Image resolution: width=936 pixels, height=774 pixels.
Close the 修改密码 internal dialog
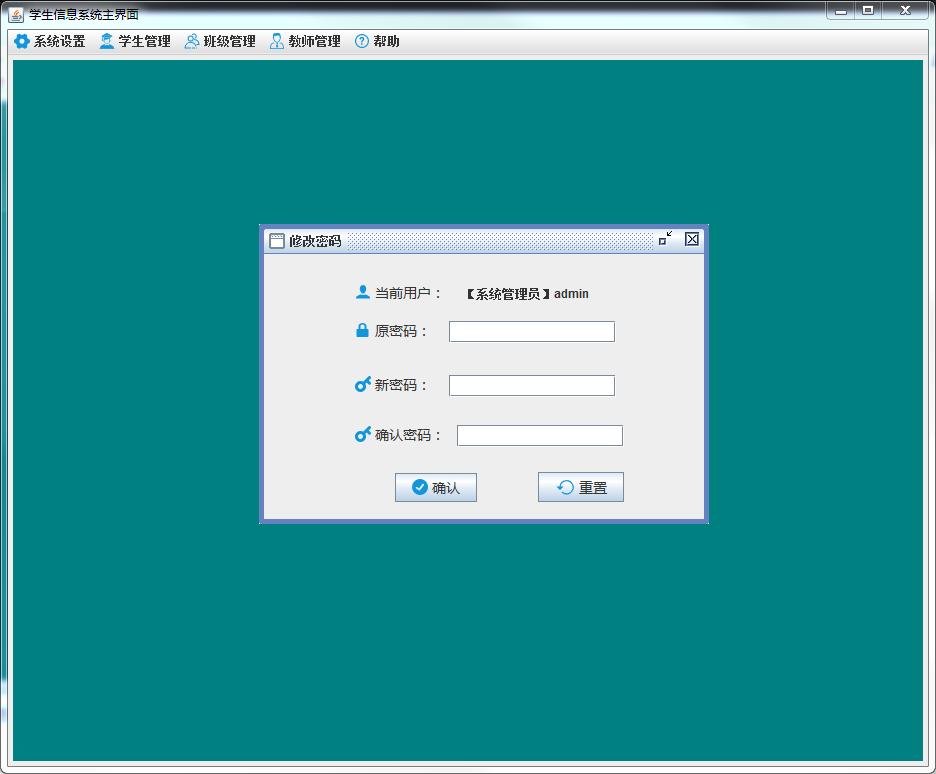coord(692,239)
